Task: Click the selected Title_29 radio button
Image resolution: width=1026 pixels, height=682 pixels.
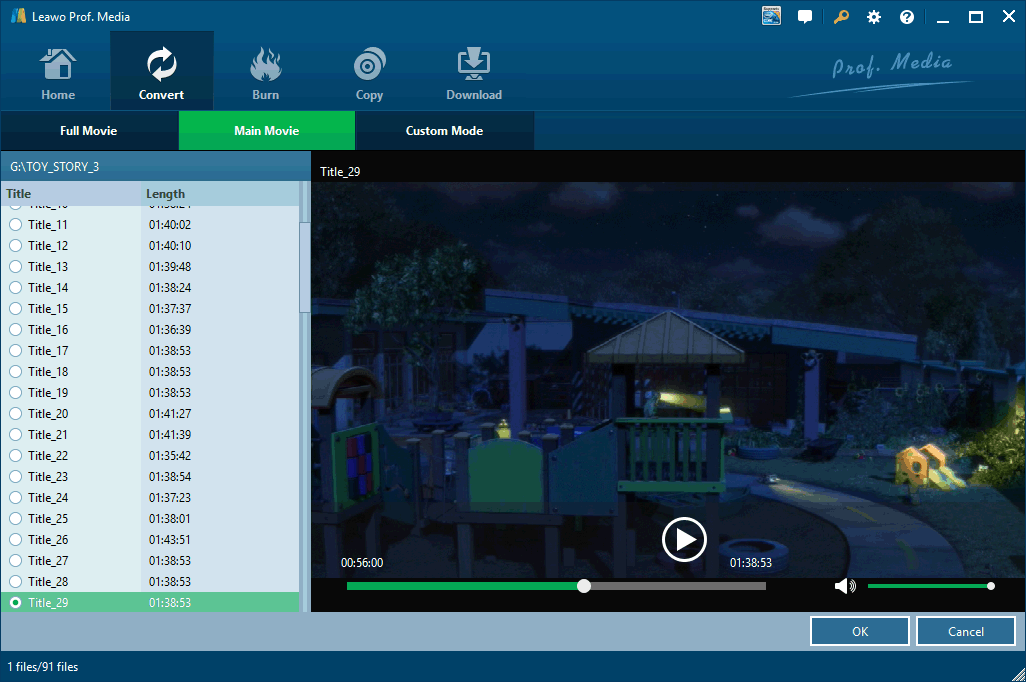Action: 16,602
